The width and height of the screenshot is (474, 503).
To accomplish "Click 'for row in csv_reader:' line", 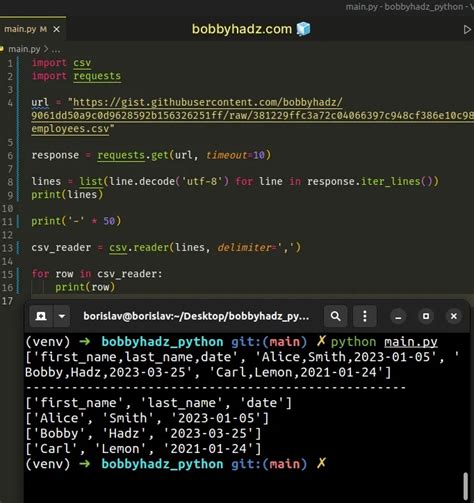I will (97, 274).
